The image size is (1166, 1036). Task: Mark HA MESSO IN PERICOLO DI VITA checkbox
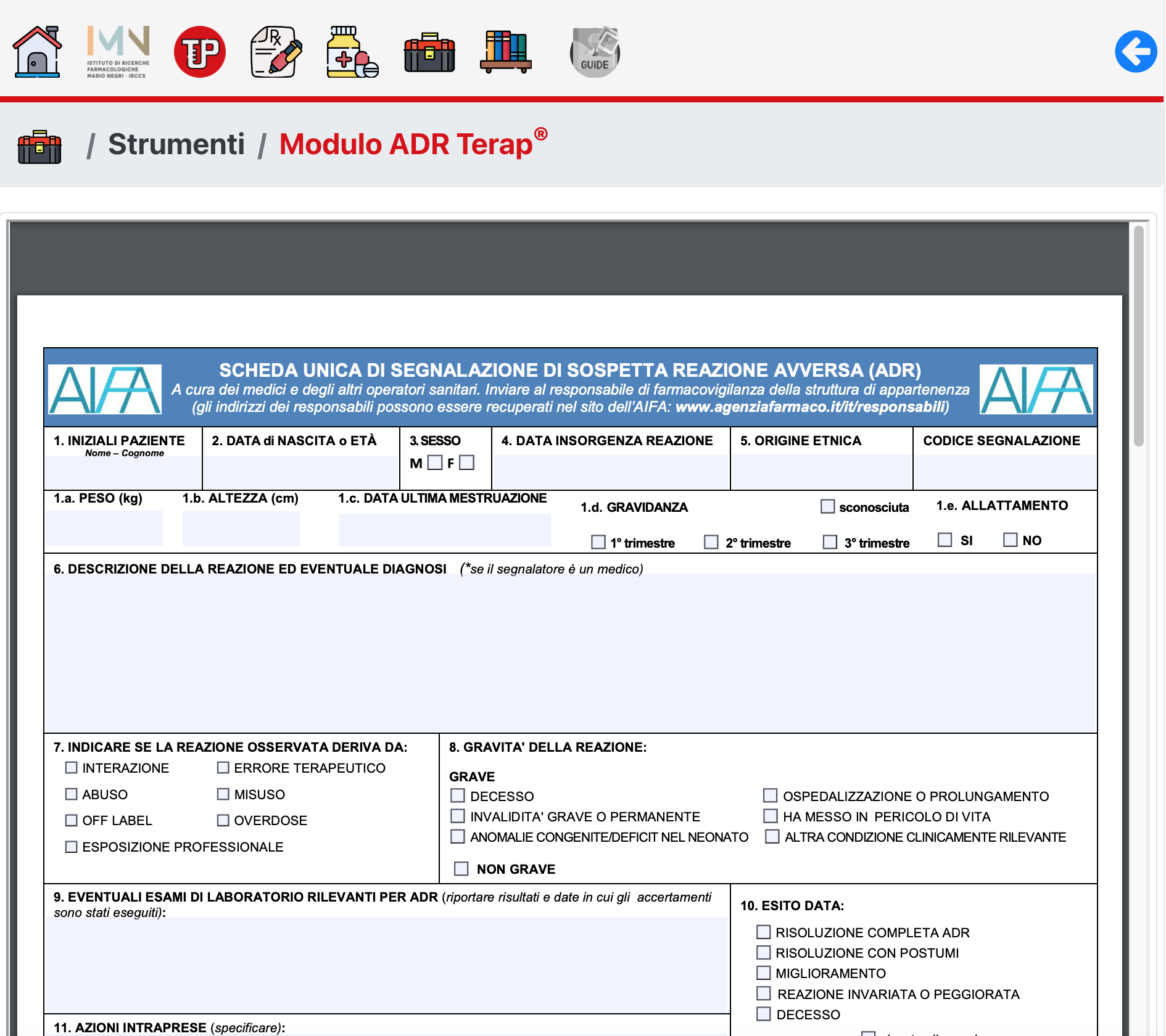coord(770,816)
